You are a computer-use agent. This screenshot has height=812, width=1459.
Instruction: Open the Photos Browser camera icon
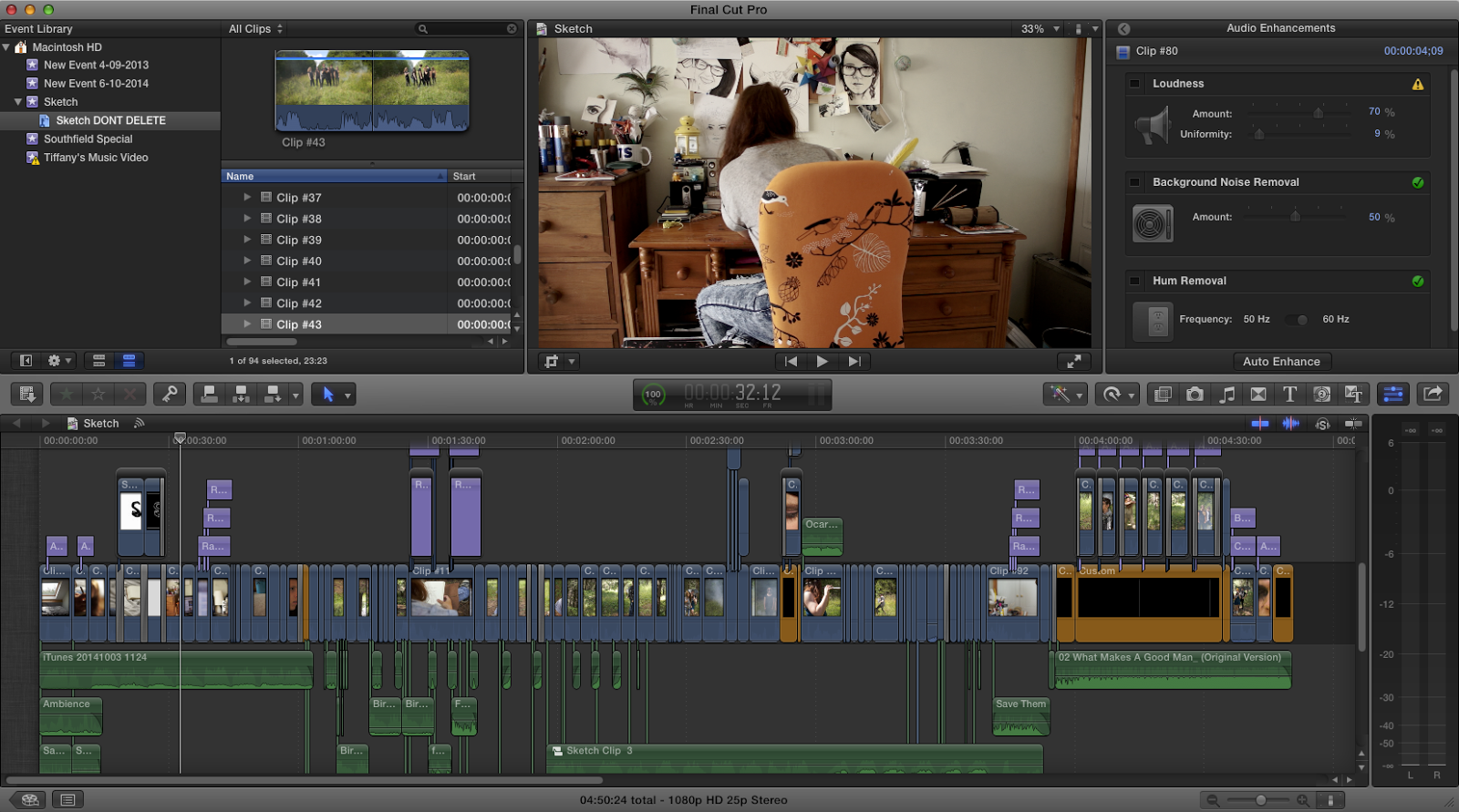pyautogui.click(x=1195, y=394)
